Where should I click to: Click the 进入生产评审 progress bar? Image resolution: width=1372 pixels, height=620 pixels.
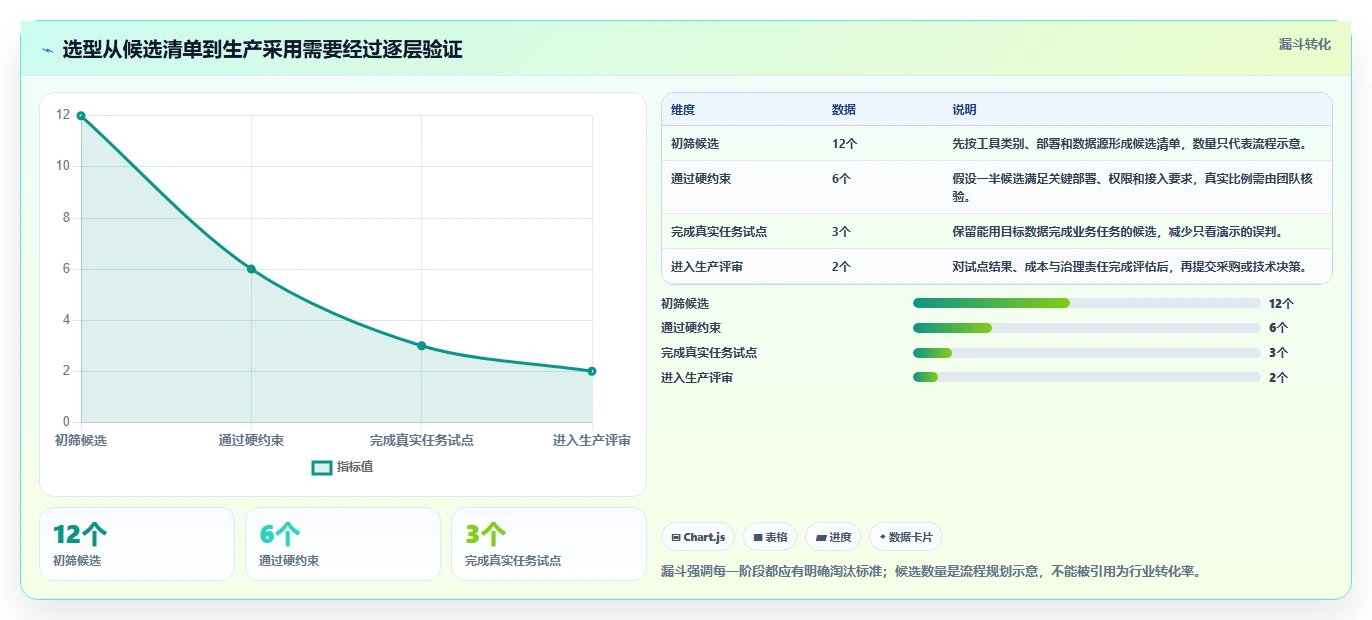pos(1087,377)
